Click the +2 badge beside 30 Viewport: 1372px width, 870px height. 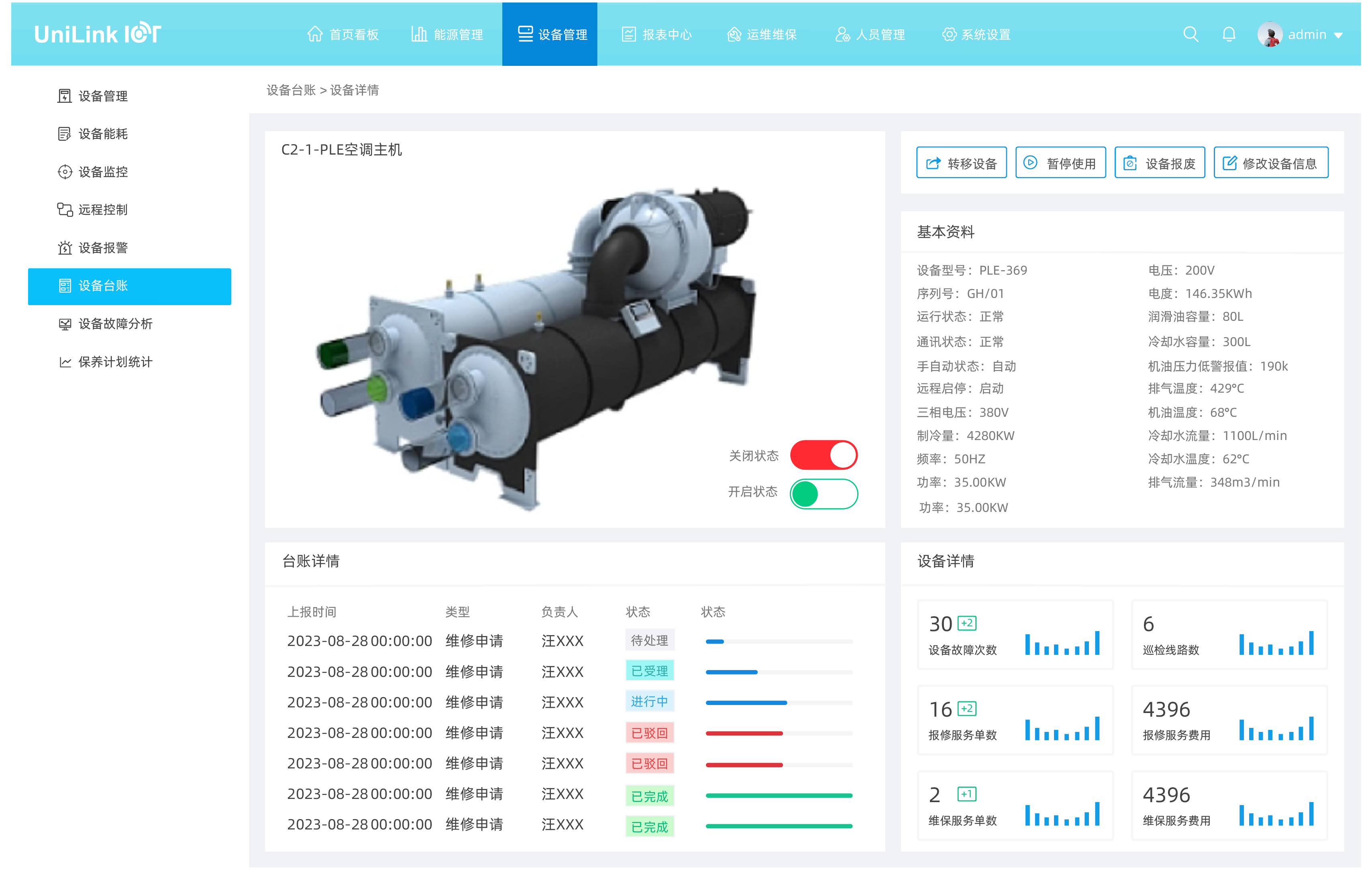tap(967, 623)
